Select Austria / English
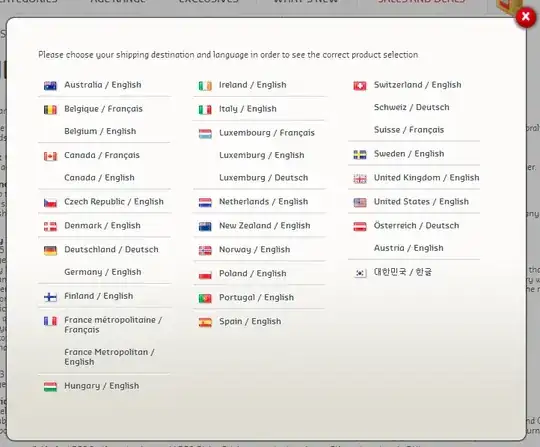Viewport: 540px width, 447px height. click(x=409, y=248)
